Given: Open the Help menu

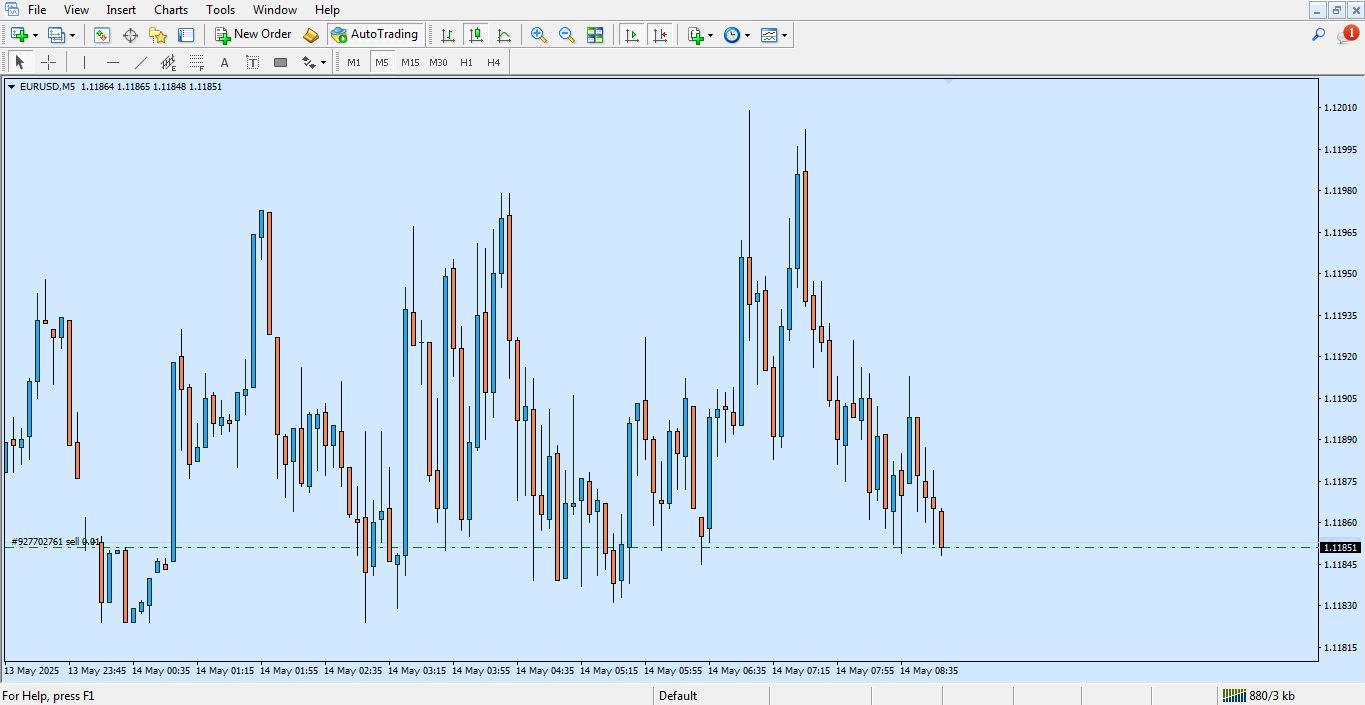Looking at the screenshot, I should point(327,10).
